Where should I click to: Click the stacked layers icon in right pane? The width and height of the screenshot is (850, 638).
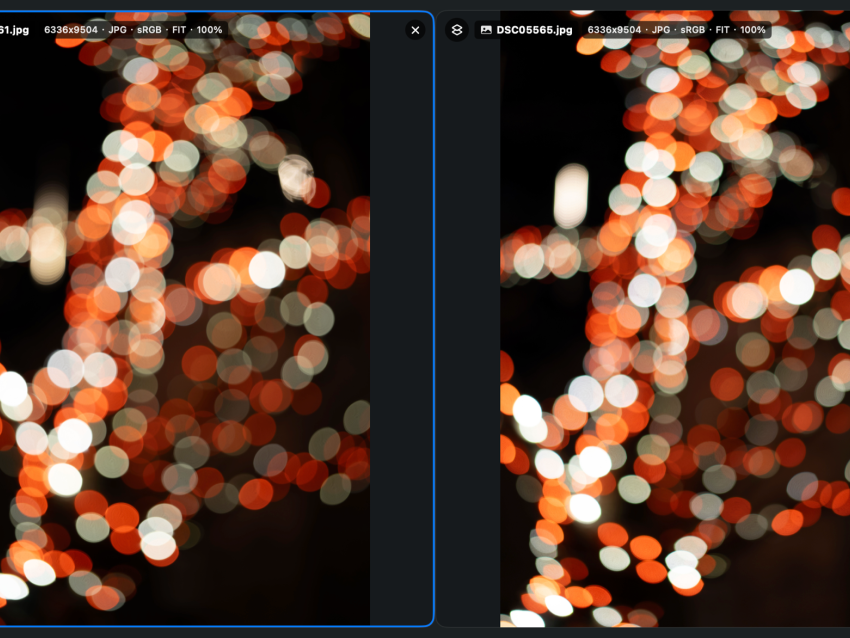coord(457,30)
